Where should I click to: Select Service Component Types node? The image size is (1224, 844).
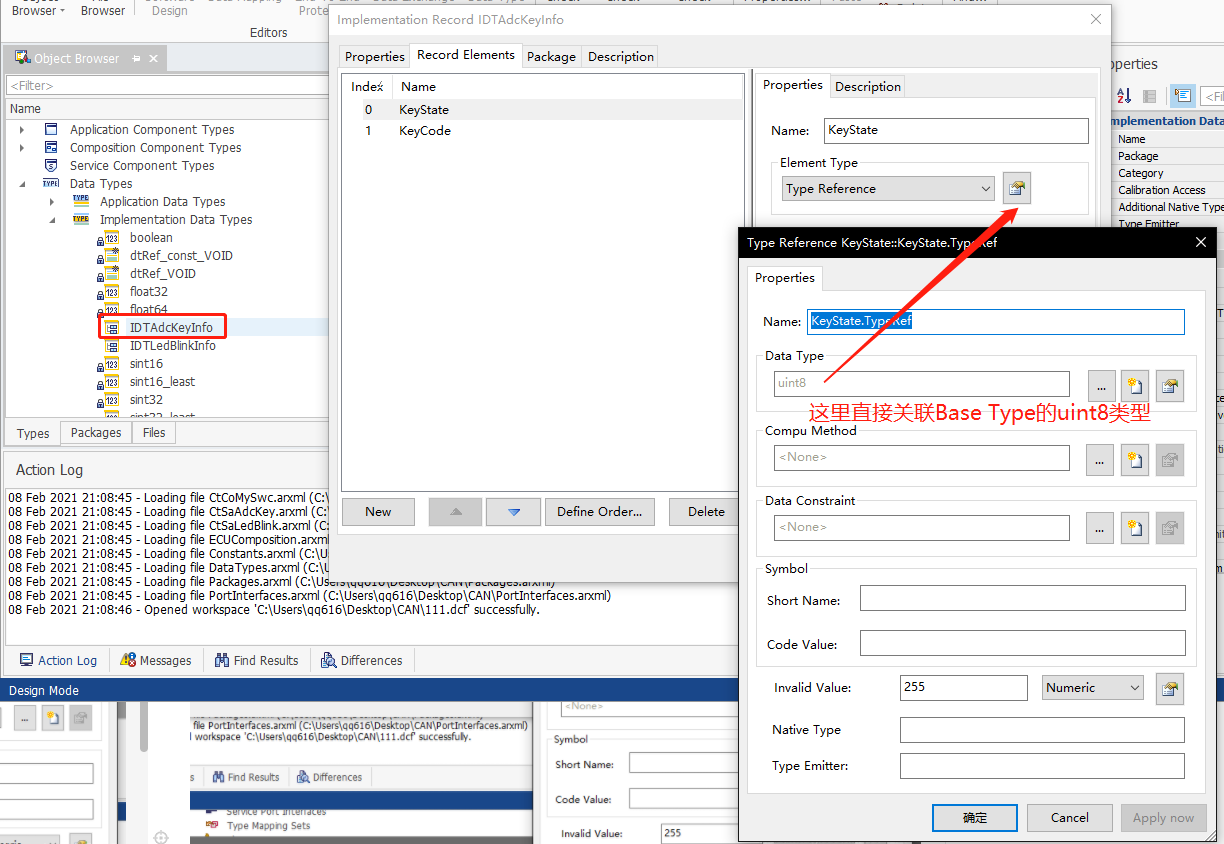(142, 166)
